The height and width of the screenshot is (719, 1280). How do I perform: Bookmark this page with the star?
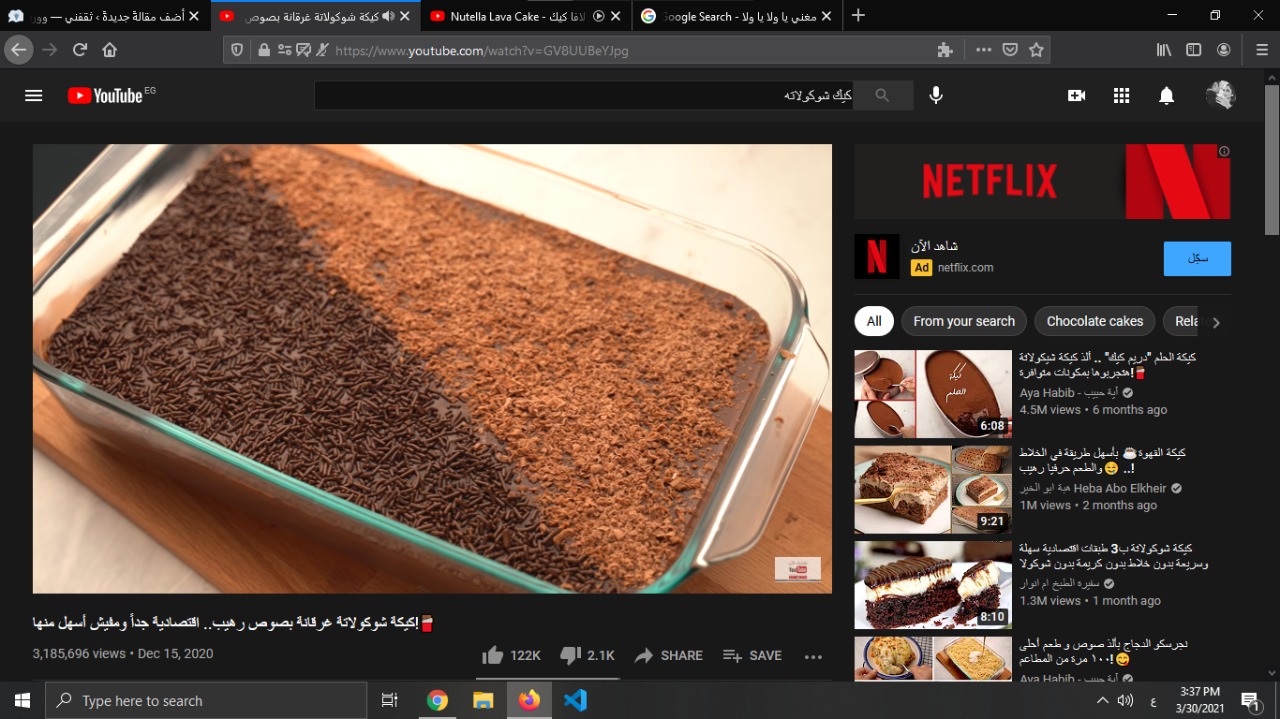click(x=1036, y=50)
